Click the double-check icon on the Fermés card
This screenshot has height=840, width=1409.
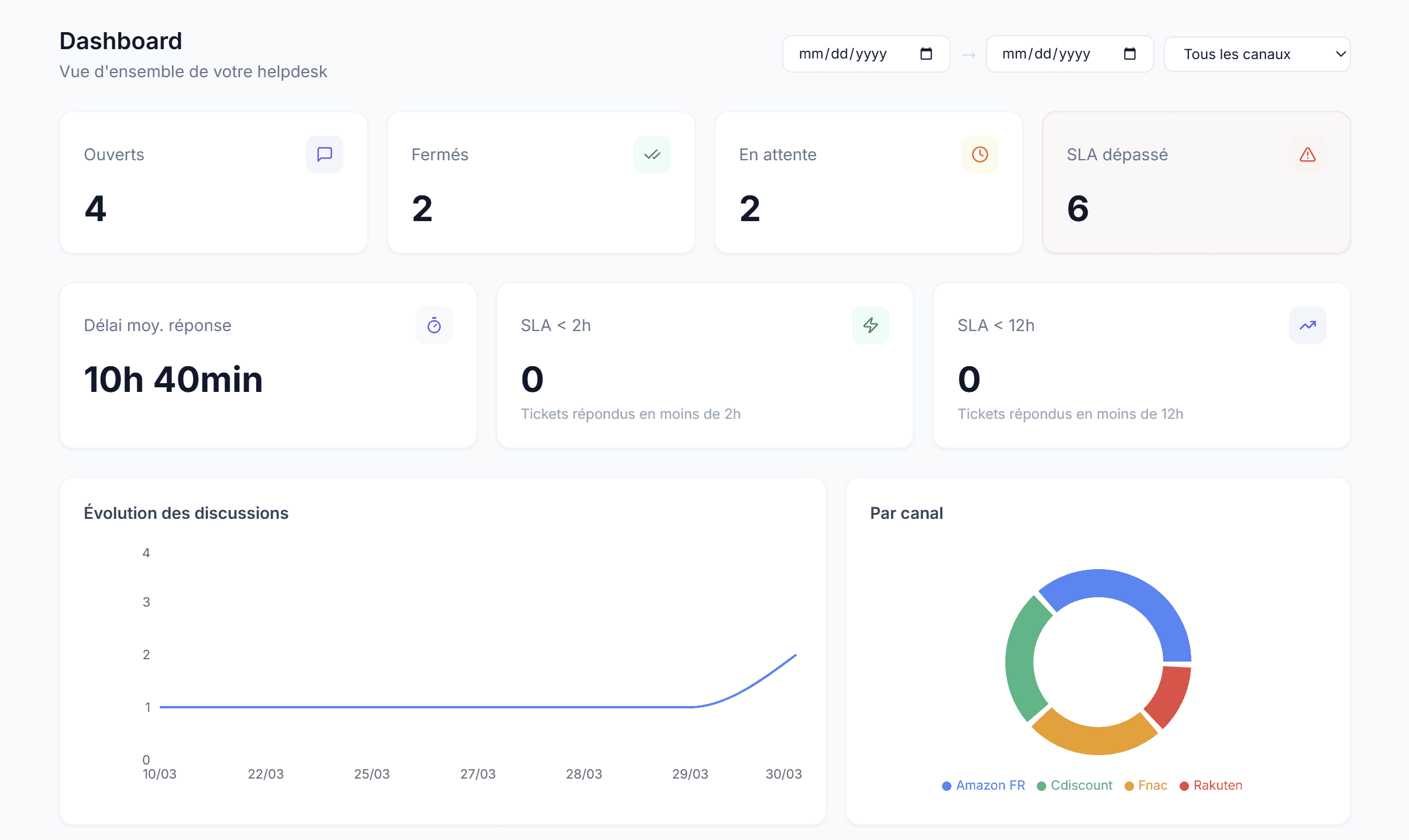click(652, 154)
